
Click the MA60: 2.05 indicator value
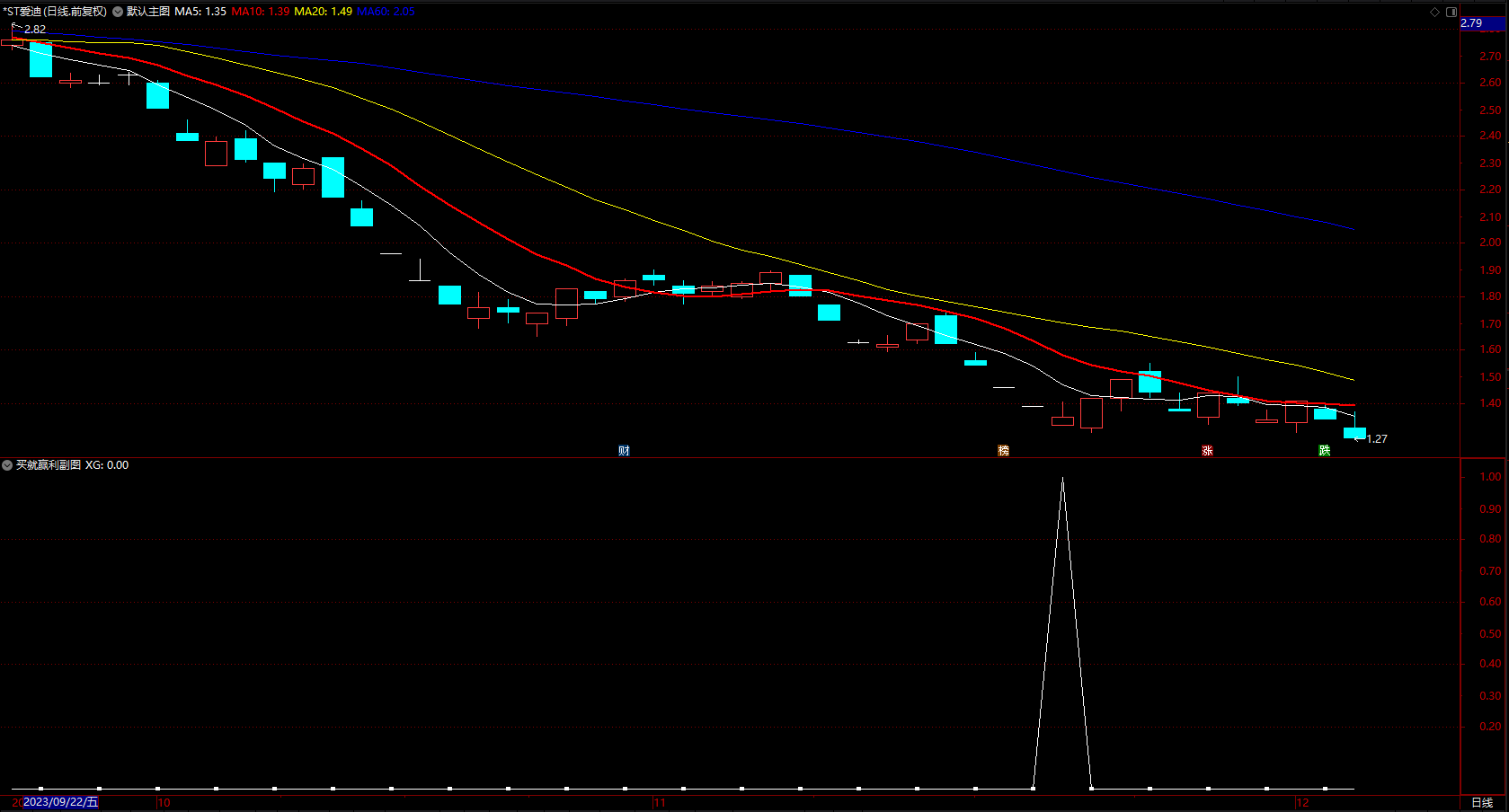[x=386, y=12]
